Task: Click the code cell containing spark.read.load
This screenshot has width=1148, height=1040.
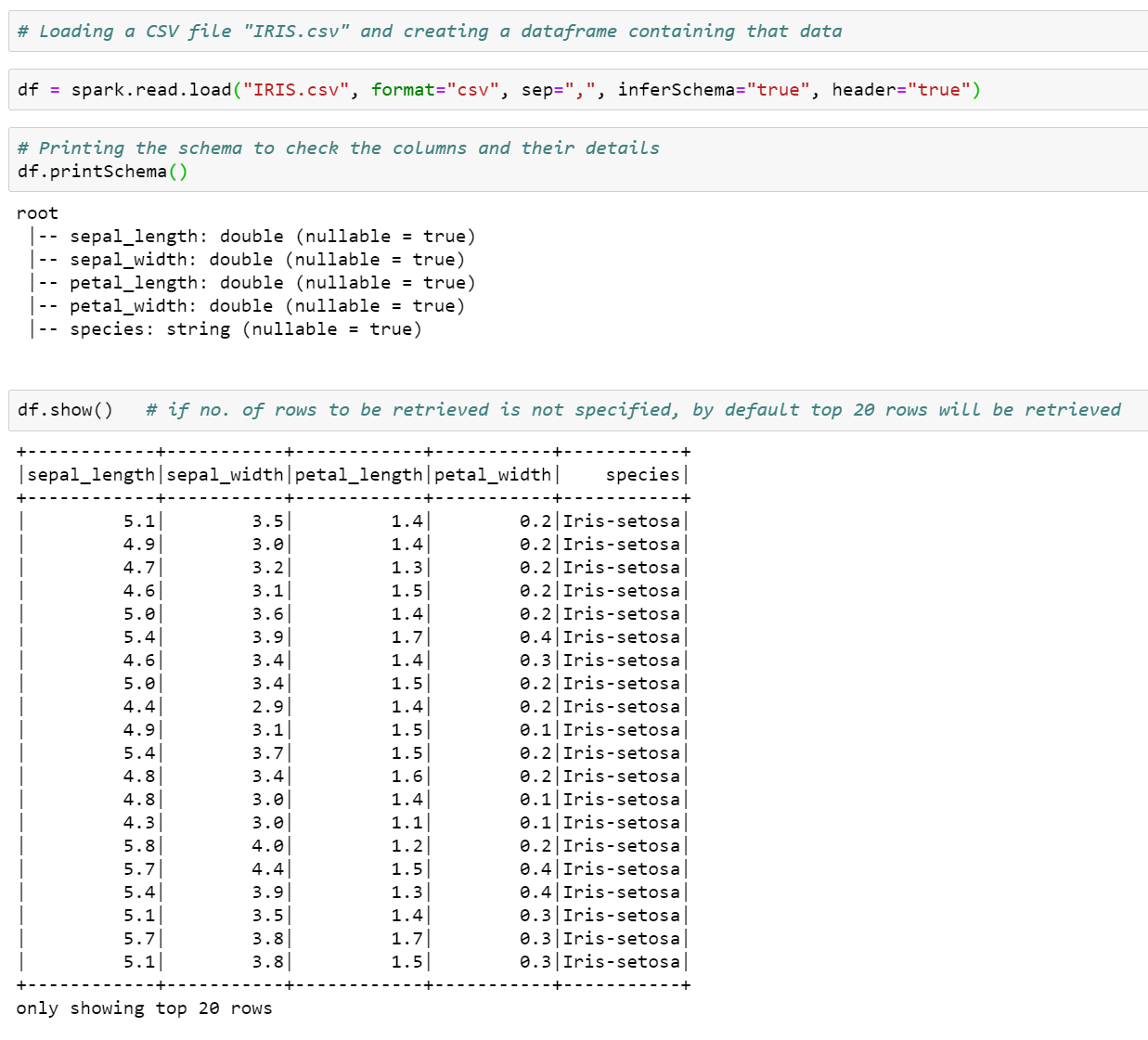Action: (492, 90)
